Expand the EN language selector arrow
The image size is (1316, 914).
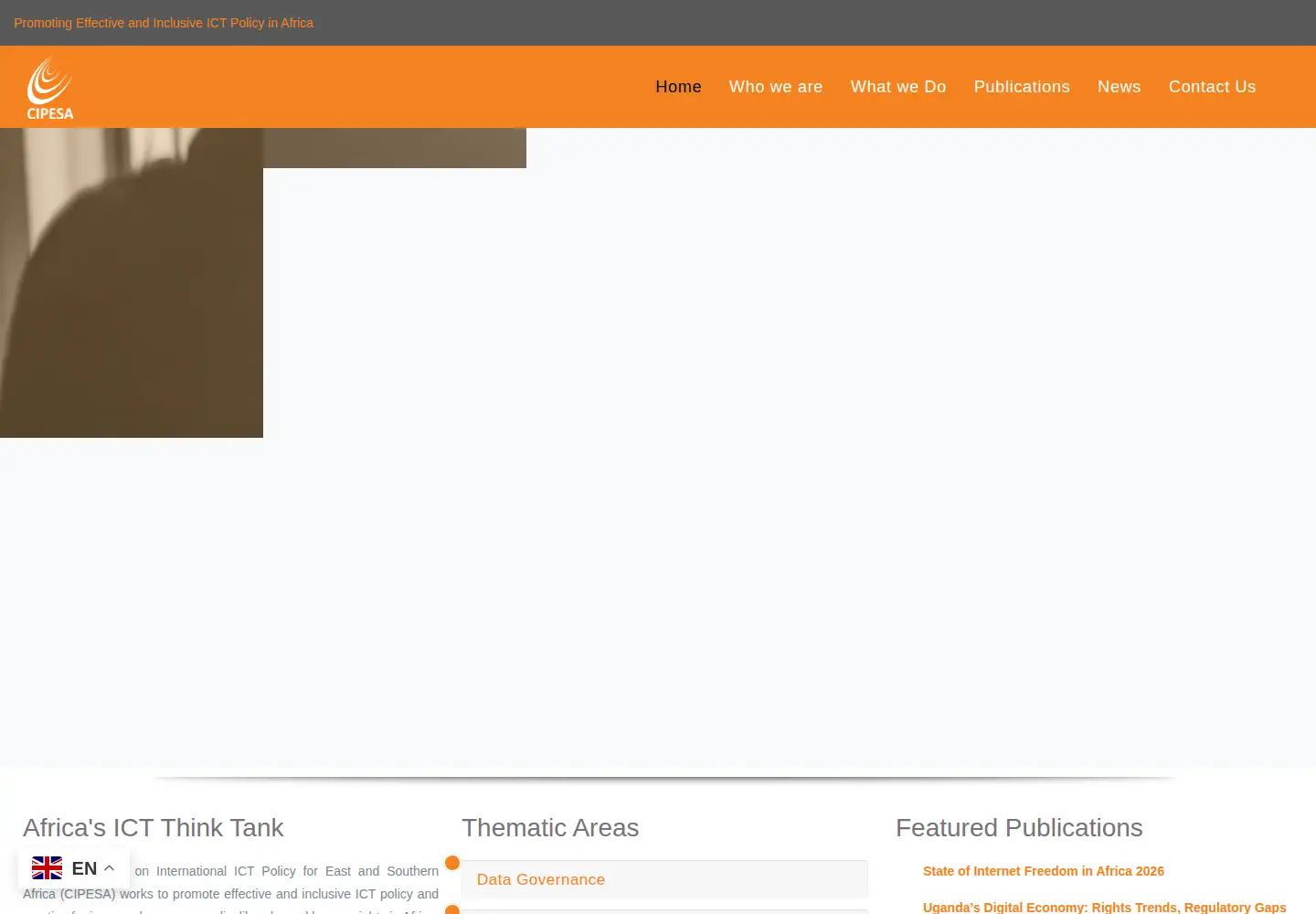coord(109,868)
